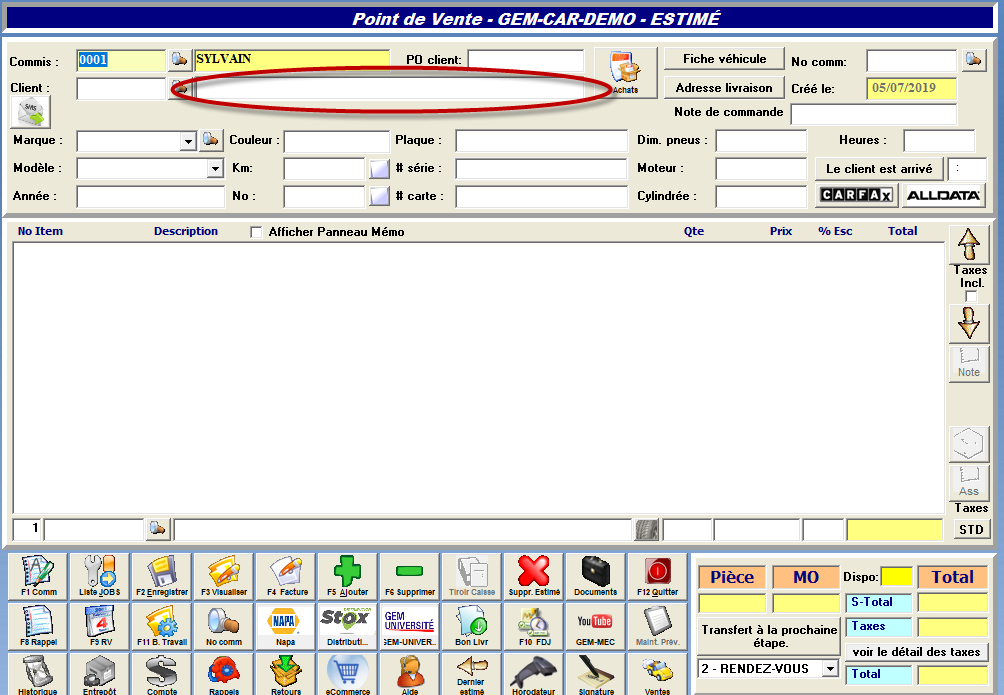Click the F2 Enregistrer save icon
The image size is (1004, 695).
(x=162, y=576)
